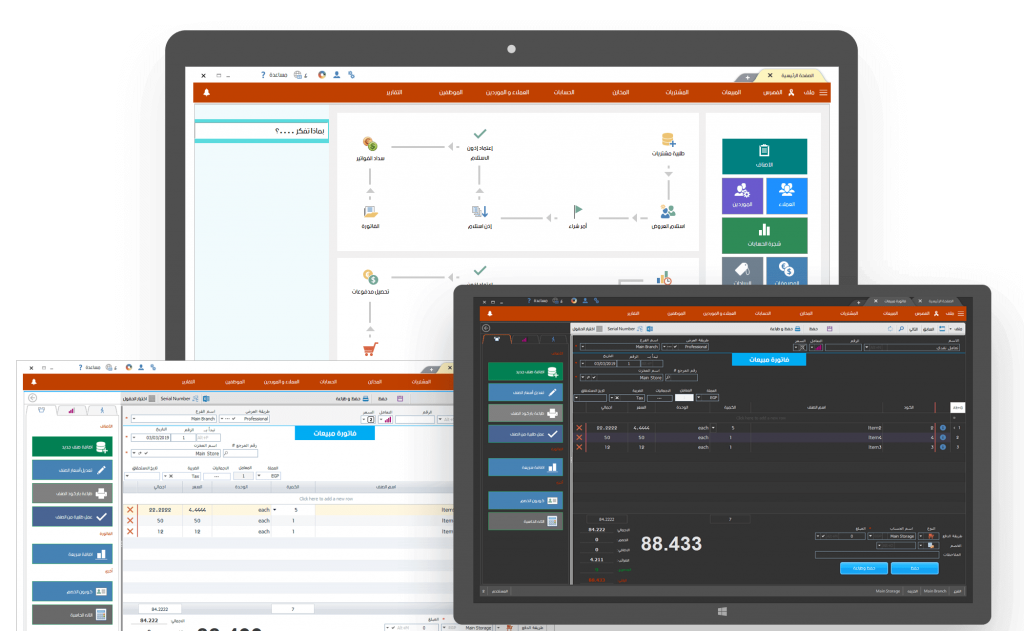Image resolution: width=1024 pixels, height=631 pixels.
Task: Open the date 03/03/2019 dropdown in the light invoice window
Action: coord(134,438)
